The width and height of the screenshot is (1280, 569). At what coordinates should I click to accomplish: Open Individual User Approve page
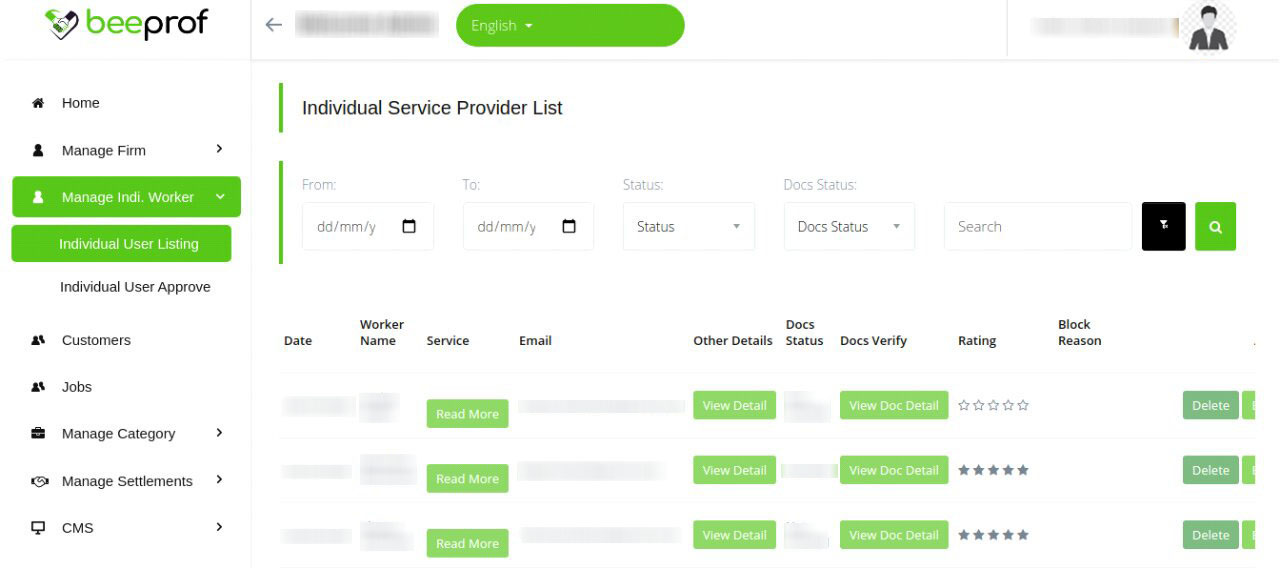tap(135, 287)
